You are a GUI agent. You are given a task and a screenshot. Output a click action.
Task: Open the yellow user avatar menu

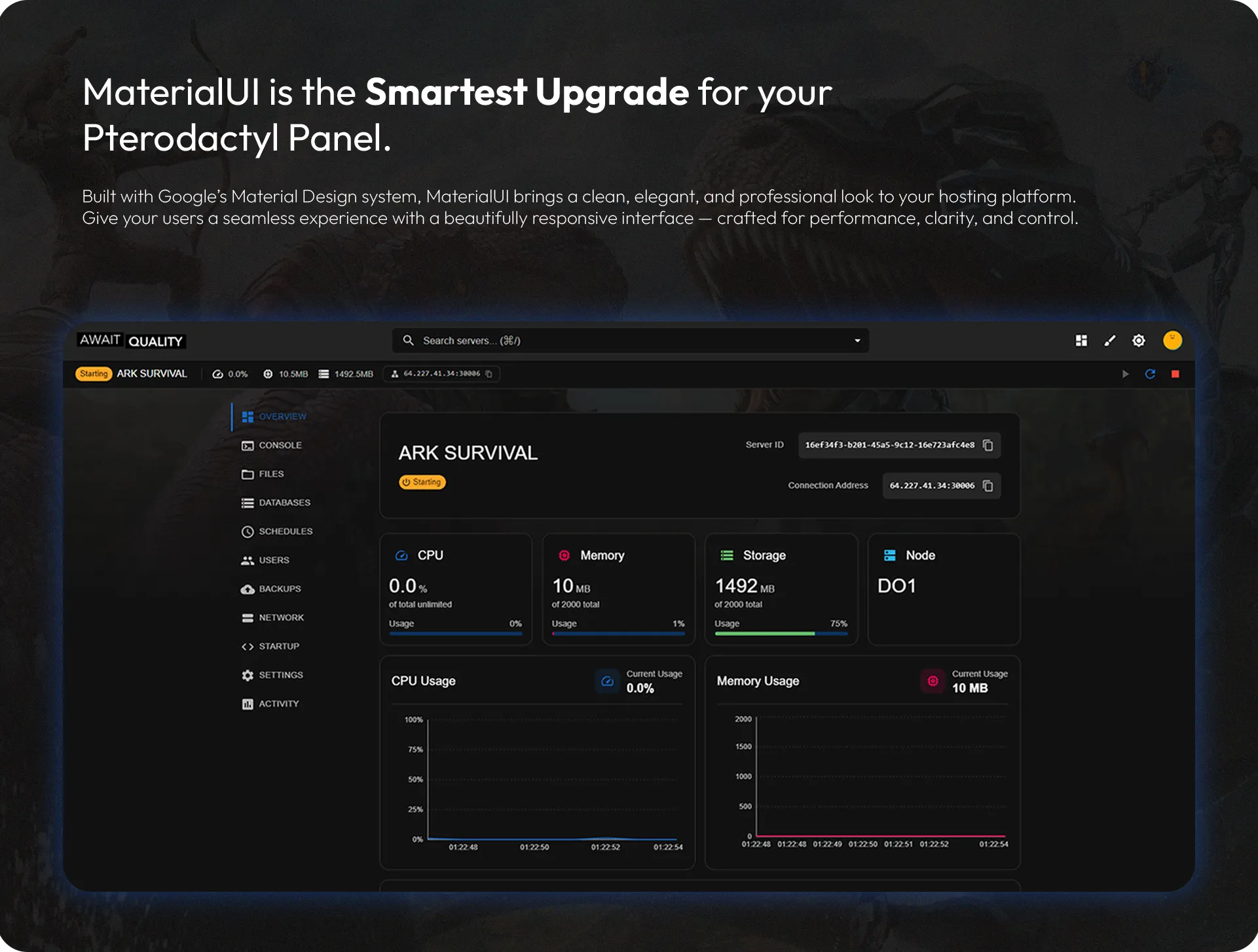point(1172,340)
